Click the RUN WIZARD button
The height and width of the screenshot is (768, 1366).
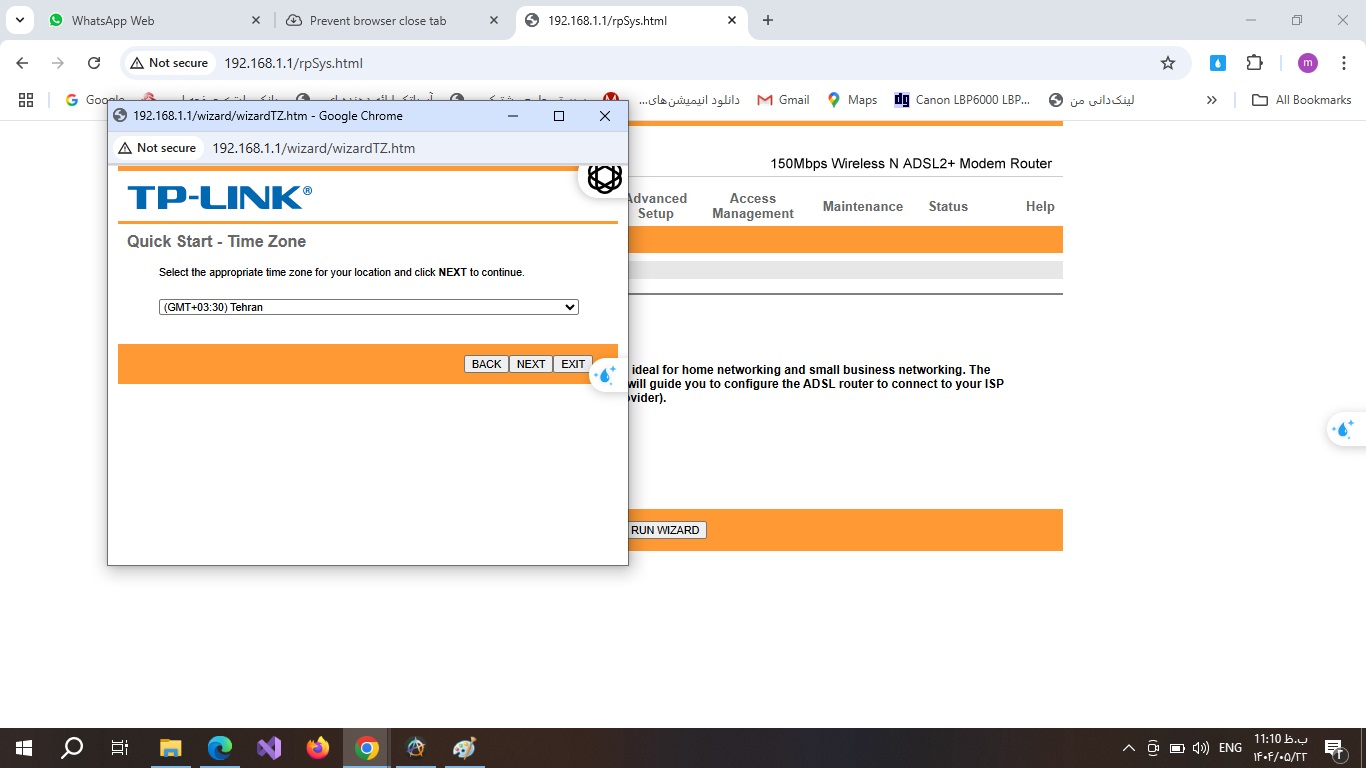tap(665, 530)
